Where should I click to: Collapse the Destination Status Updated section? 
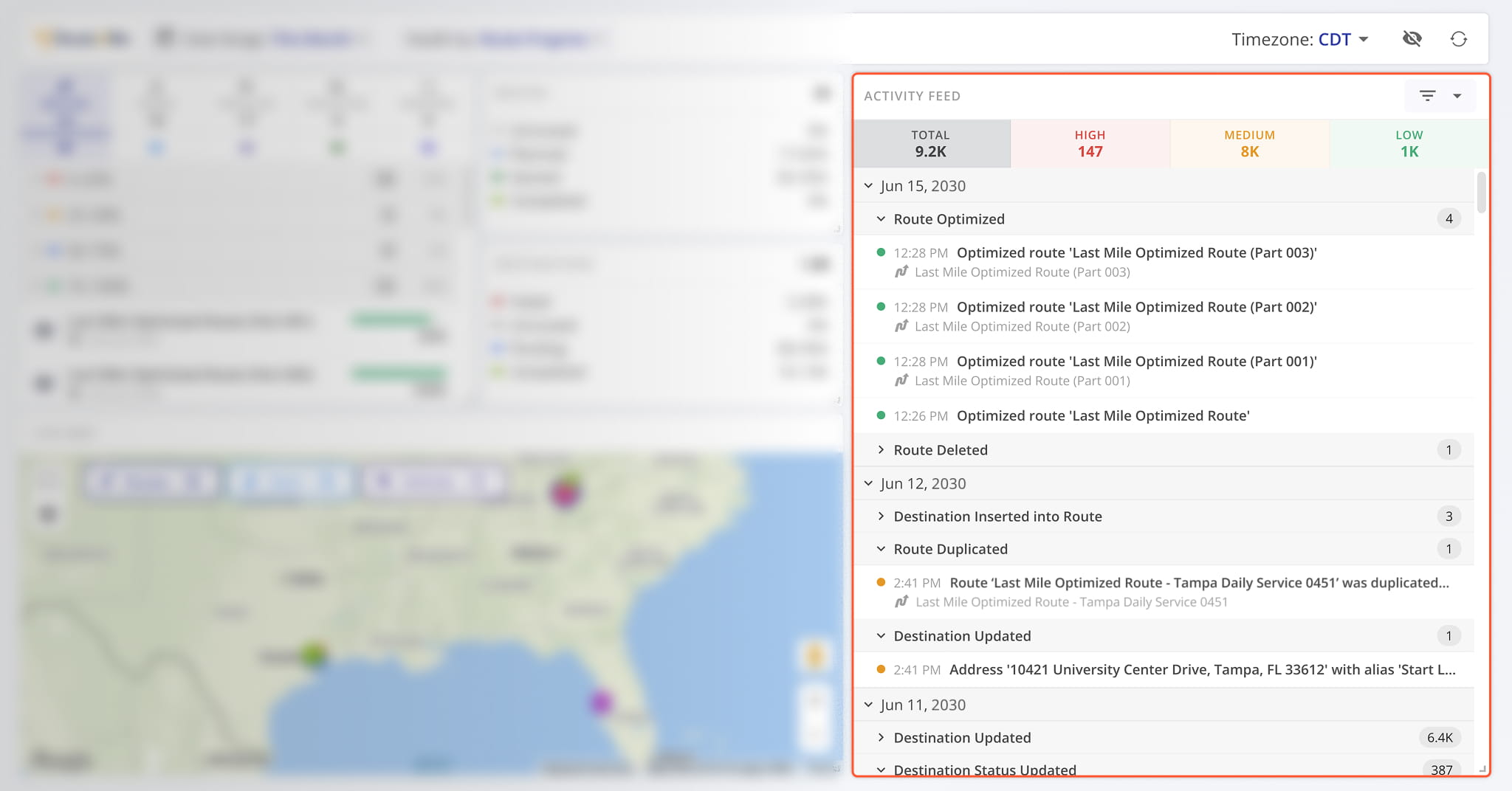tap(881, 770)
